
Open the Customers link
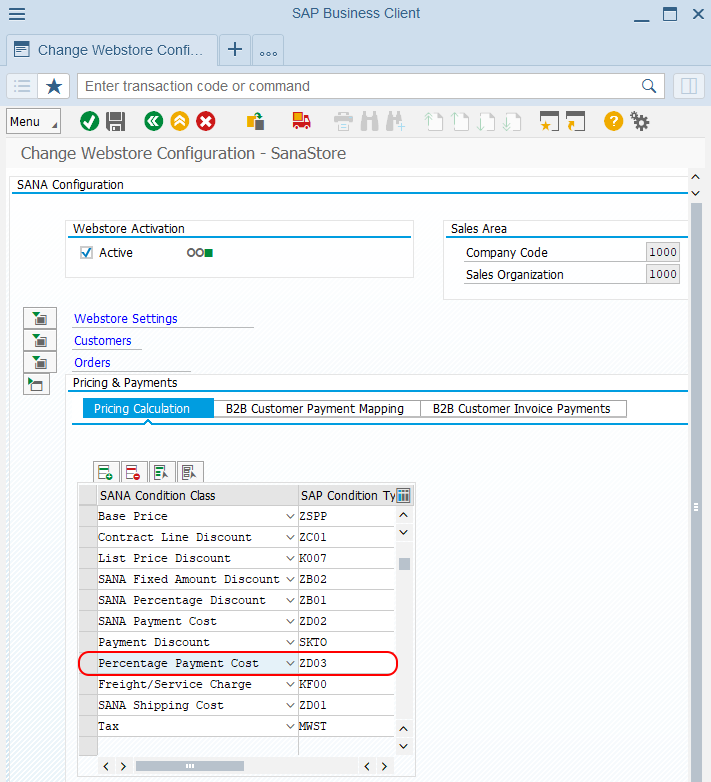(103, 341)
